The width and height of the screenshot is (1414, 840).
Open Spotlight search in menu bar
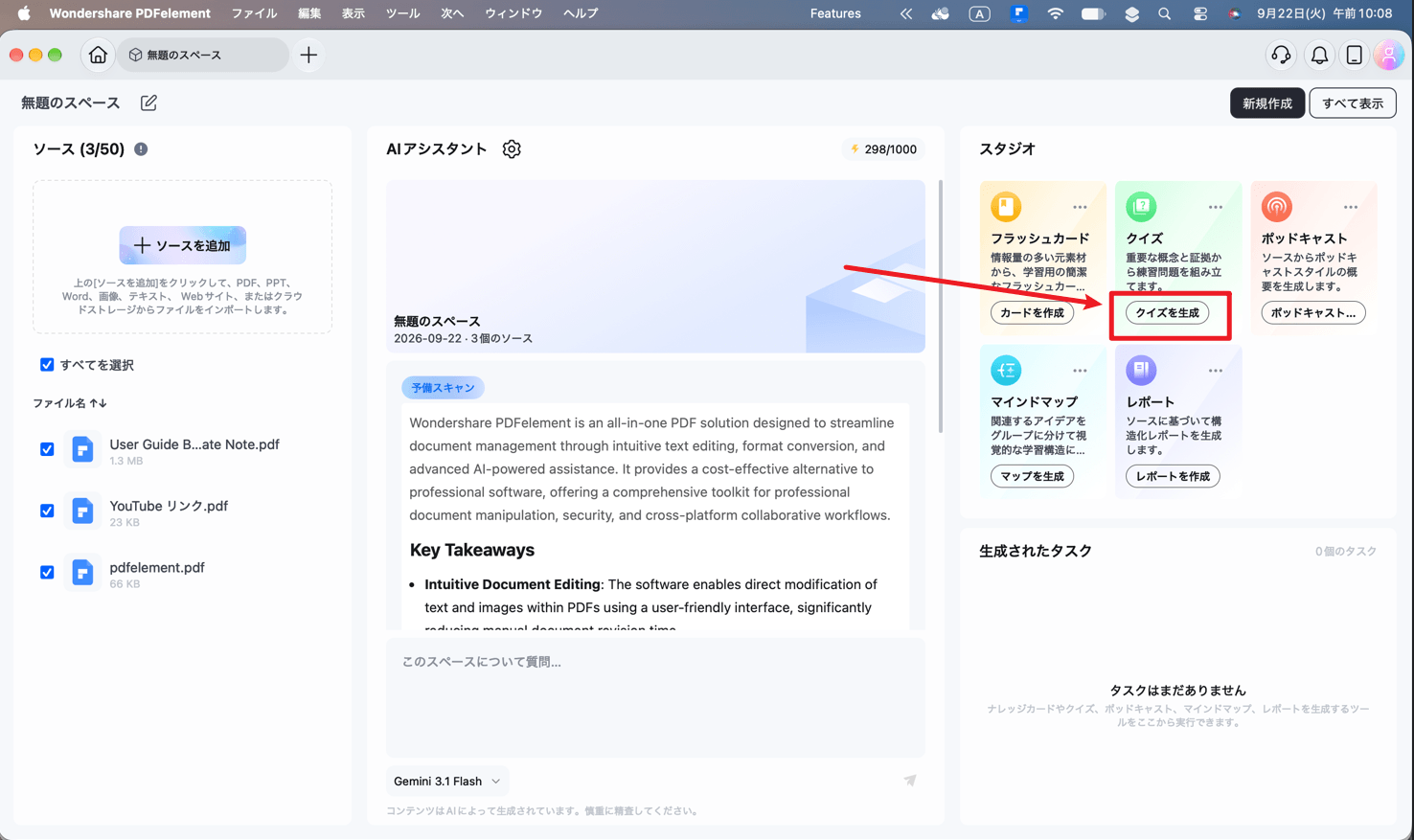[x=1164, y=13]
